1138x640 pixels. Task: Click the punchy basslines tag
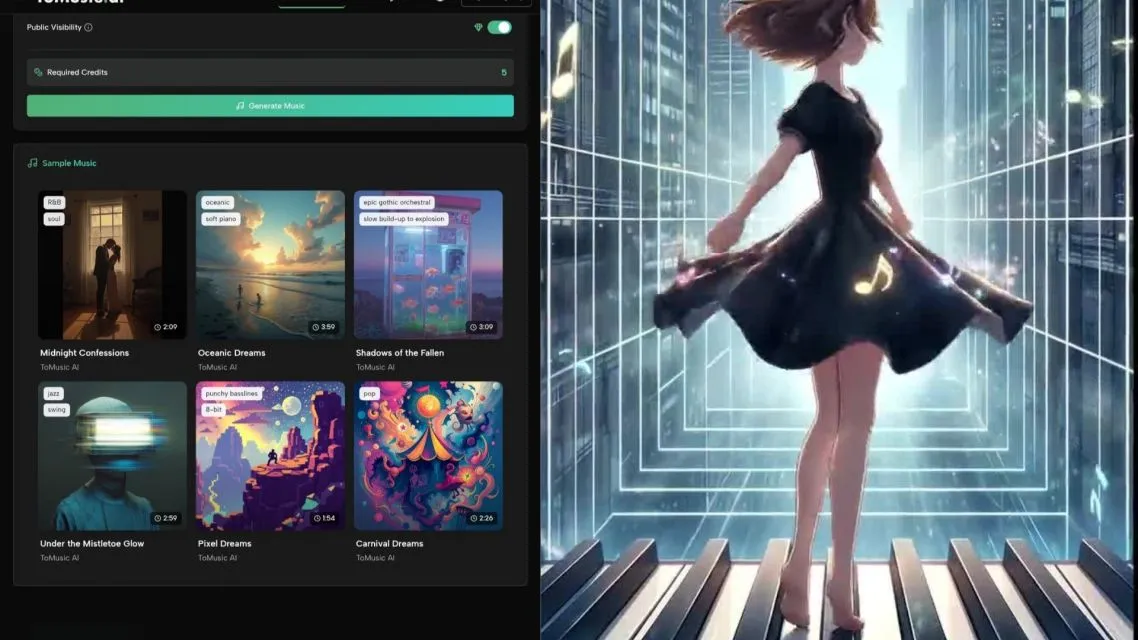pyautogui.click(x=232, y=393)
